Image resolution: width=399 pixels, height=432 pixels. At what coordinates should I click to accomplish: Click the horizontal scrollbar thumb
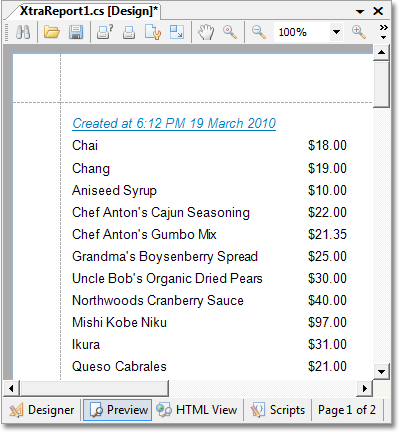tap(94, 388)
